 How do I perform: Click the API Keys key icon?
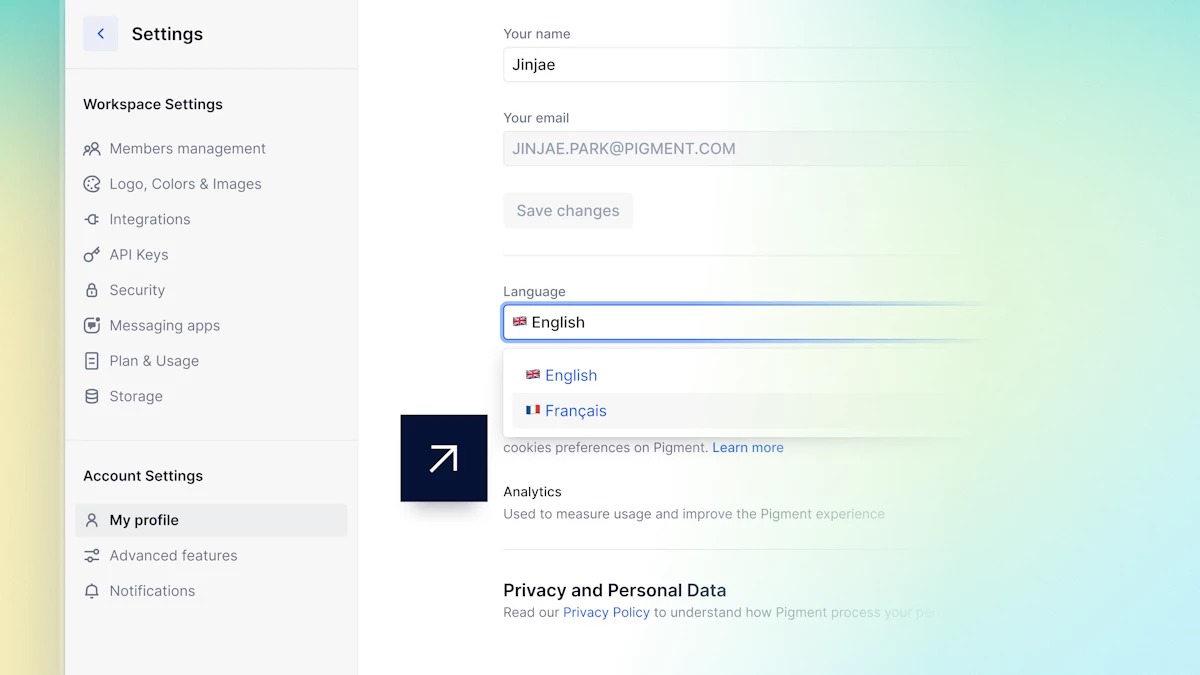pos(92,255)
